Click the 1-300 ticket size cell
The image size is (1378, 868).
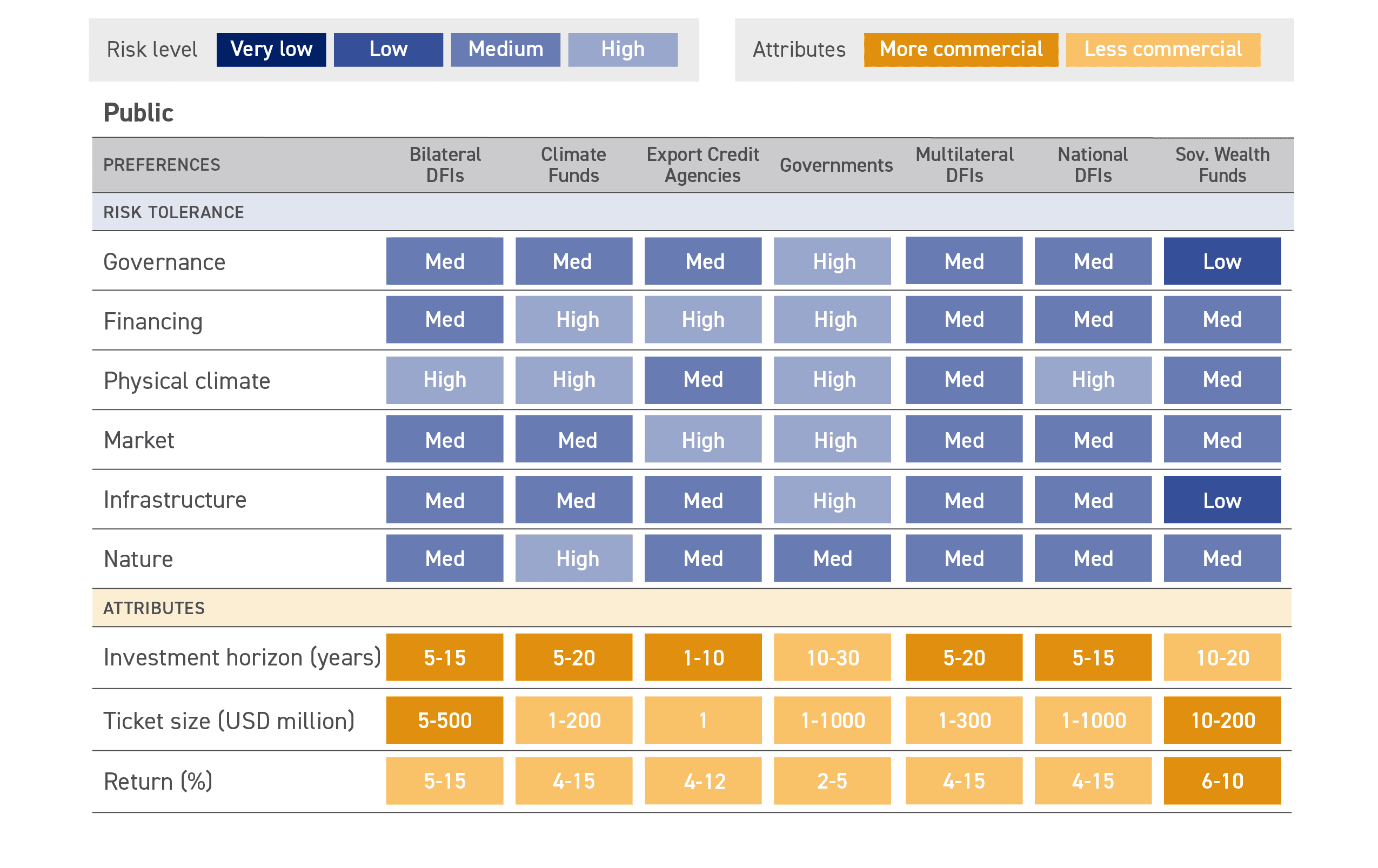pyautogui.click(x=964, y=720)
